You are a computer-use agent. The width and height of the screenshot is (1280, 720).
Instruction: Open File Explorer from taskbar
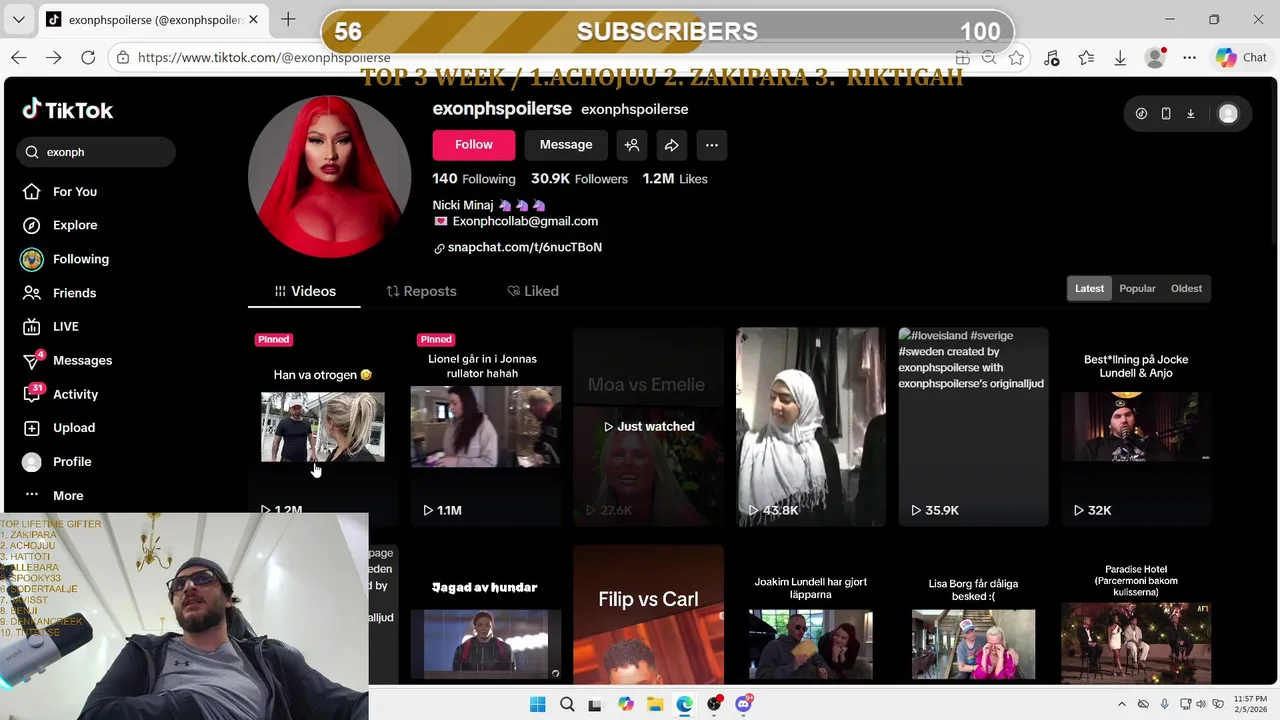click(x=654, y=704)
